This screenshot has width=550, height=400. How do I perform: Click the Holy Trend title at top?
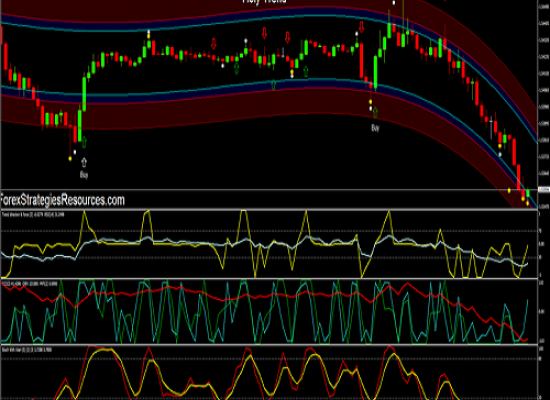264,2
